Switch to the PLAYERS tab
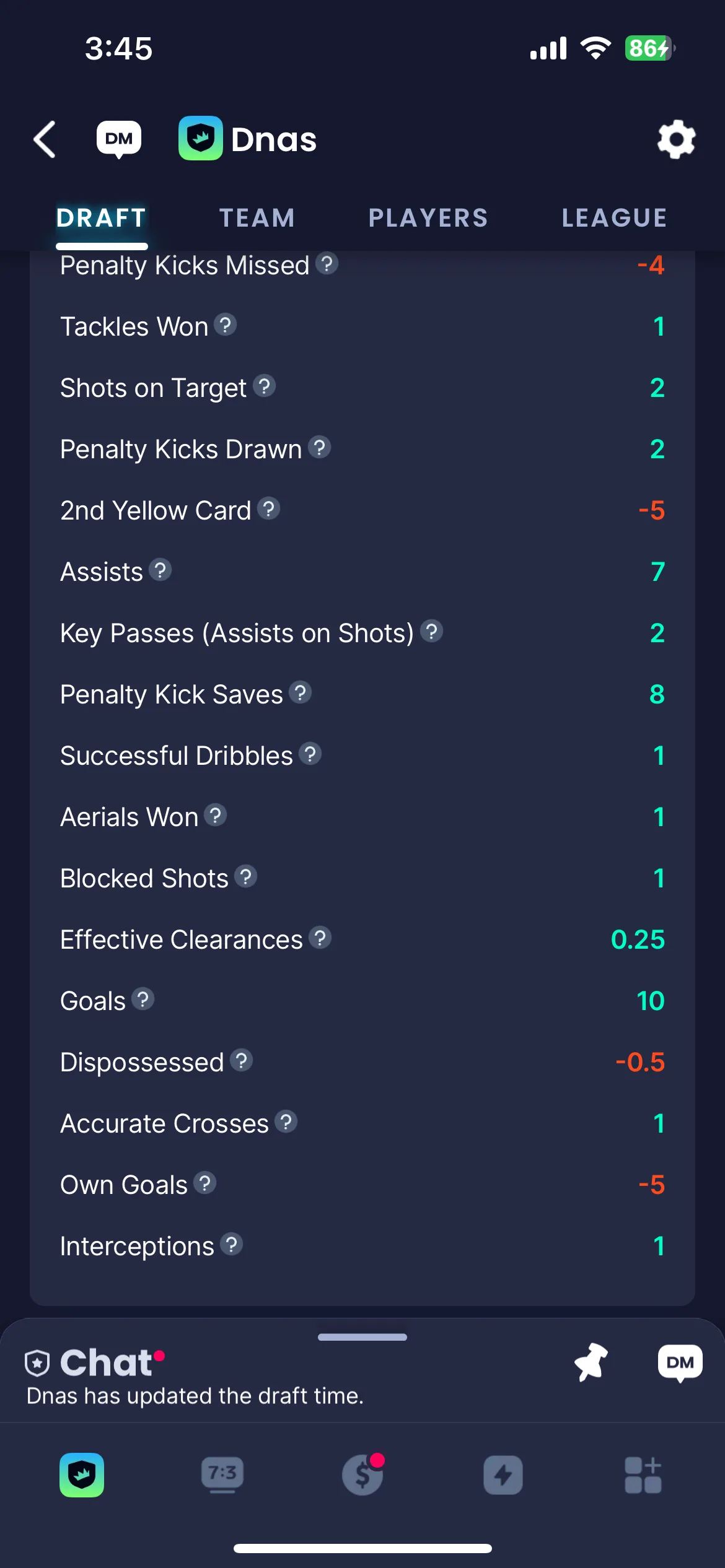The height and width of the screenshot is (1568, 725). (x=428, y=218)
